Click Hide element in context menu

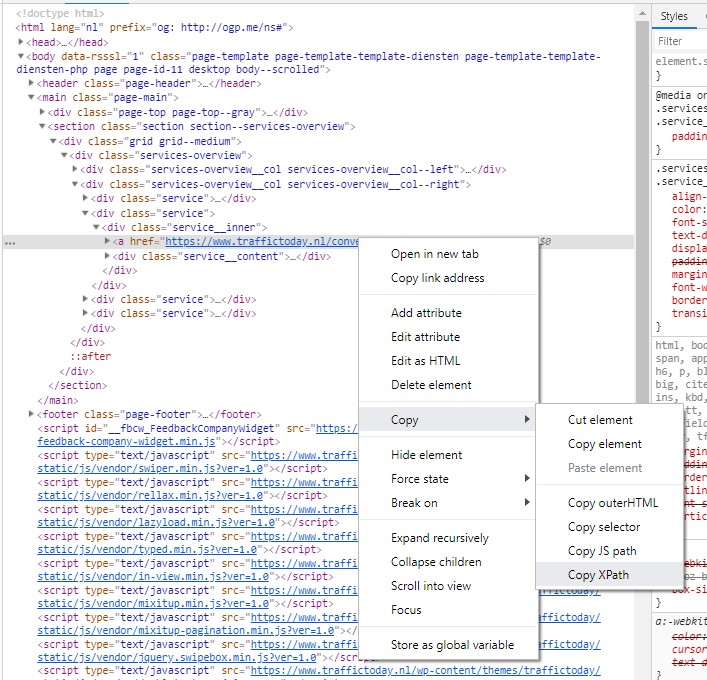tap(426, 455)
